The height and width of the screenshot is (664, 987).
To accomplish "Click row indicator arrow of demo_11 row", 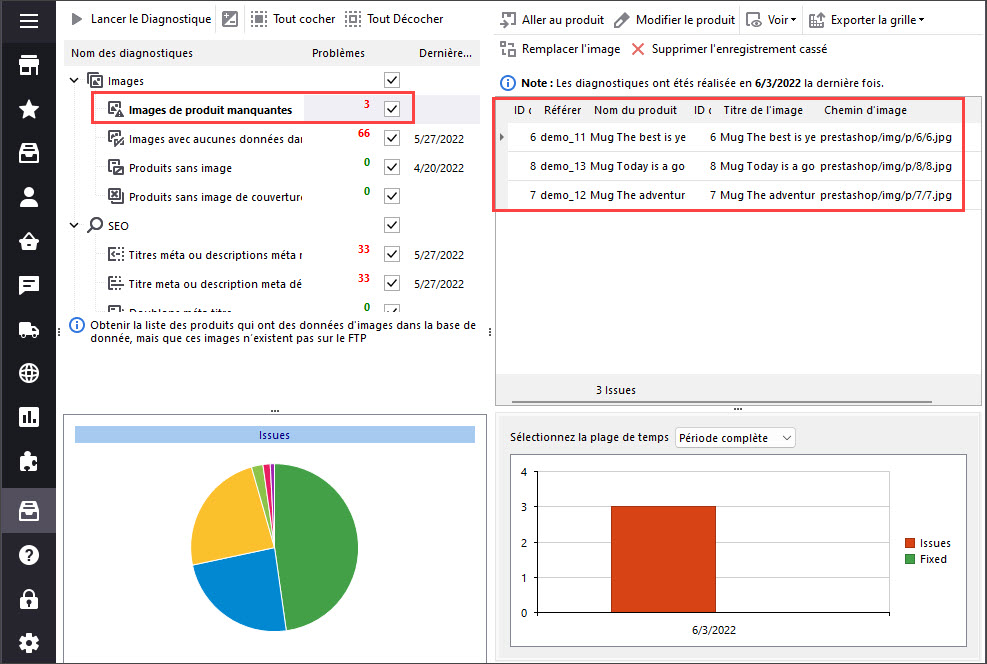I will (502, 137).
